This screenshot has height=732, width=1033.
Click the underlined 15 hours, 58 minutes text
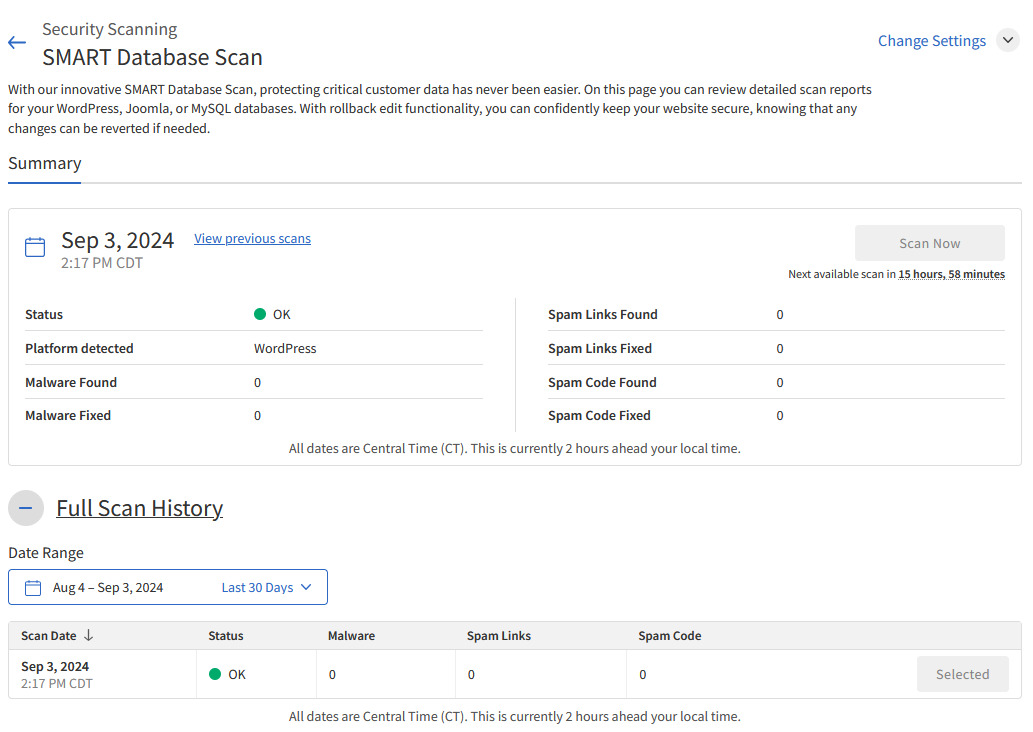click(951, 274)
